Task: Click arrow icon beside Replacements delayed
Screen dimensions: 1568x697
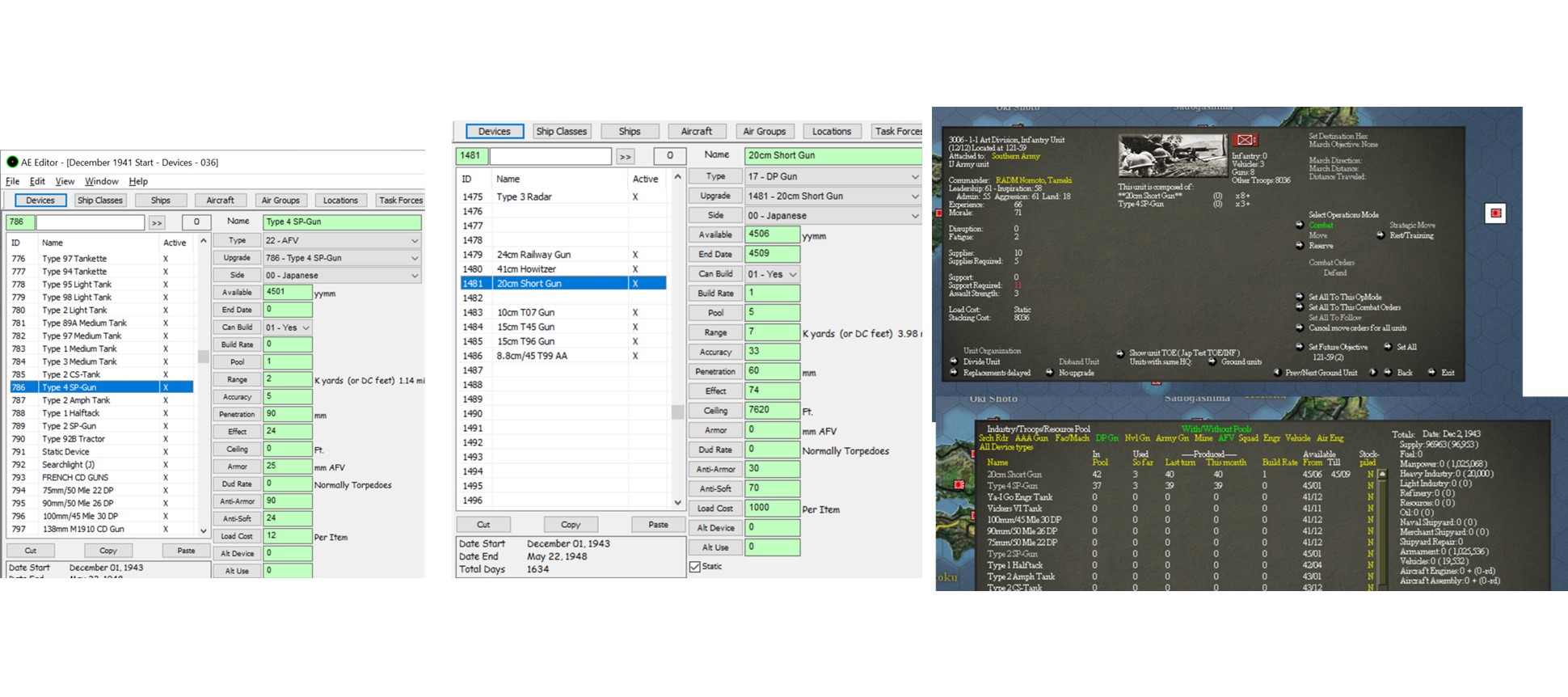Action: (x=953, y=372)
